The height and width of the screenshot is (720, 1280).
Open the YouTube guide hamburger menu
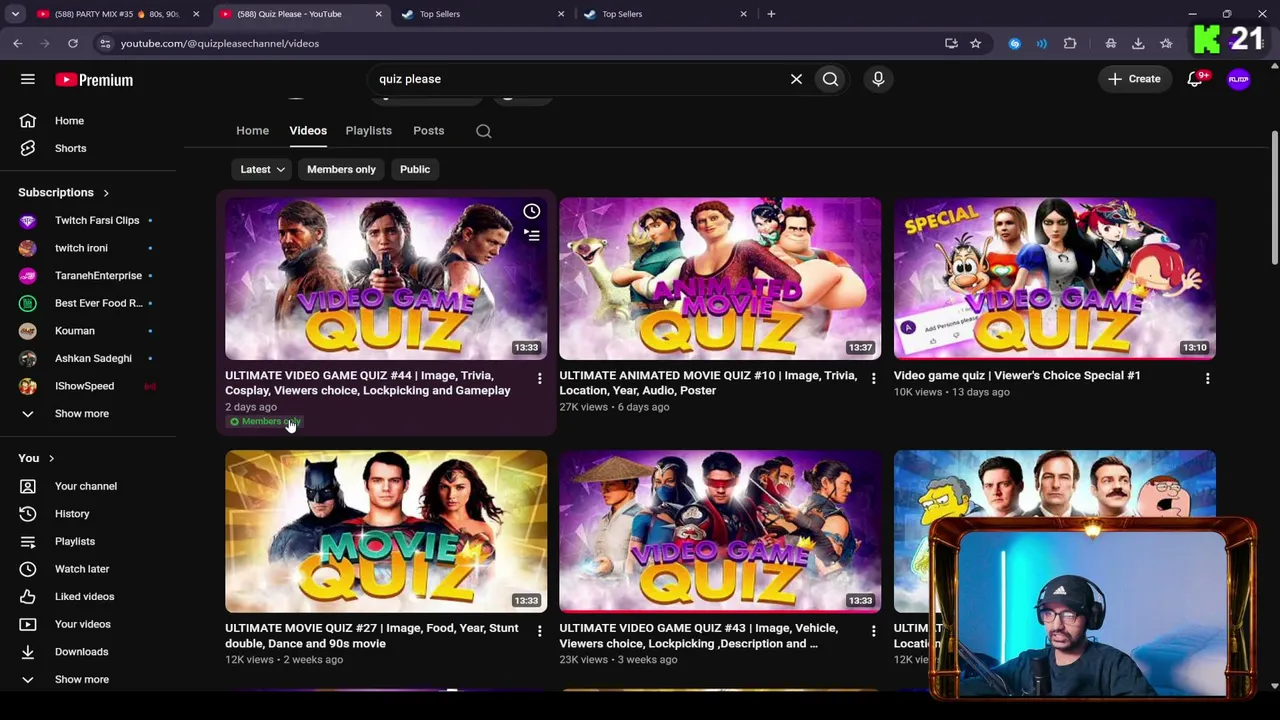pyautogui.click(x=28, y=79)
